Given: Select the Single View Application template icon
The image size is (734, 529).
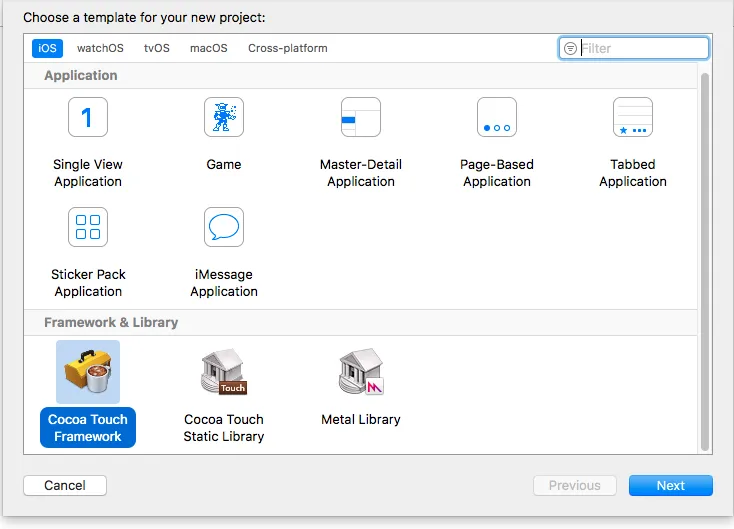Looking at the screenshot, I should click(x=88, y=118).
